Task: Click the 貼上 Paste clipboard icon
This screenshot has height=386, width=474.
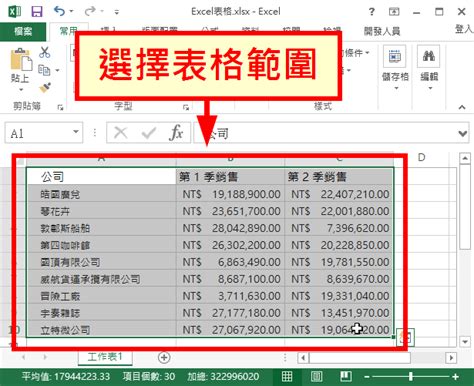Action: pyautogui.click(x=21, y=60)
